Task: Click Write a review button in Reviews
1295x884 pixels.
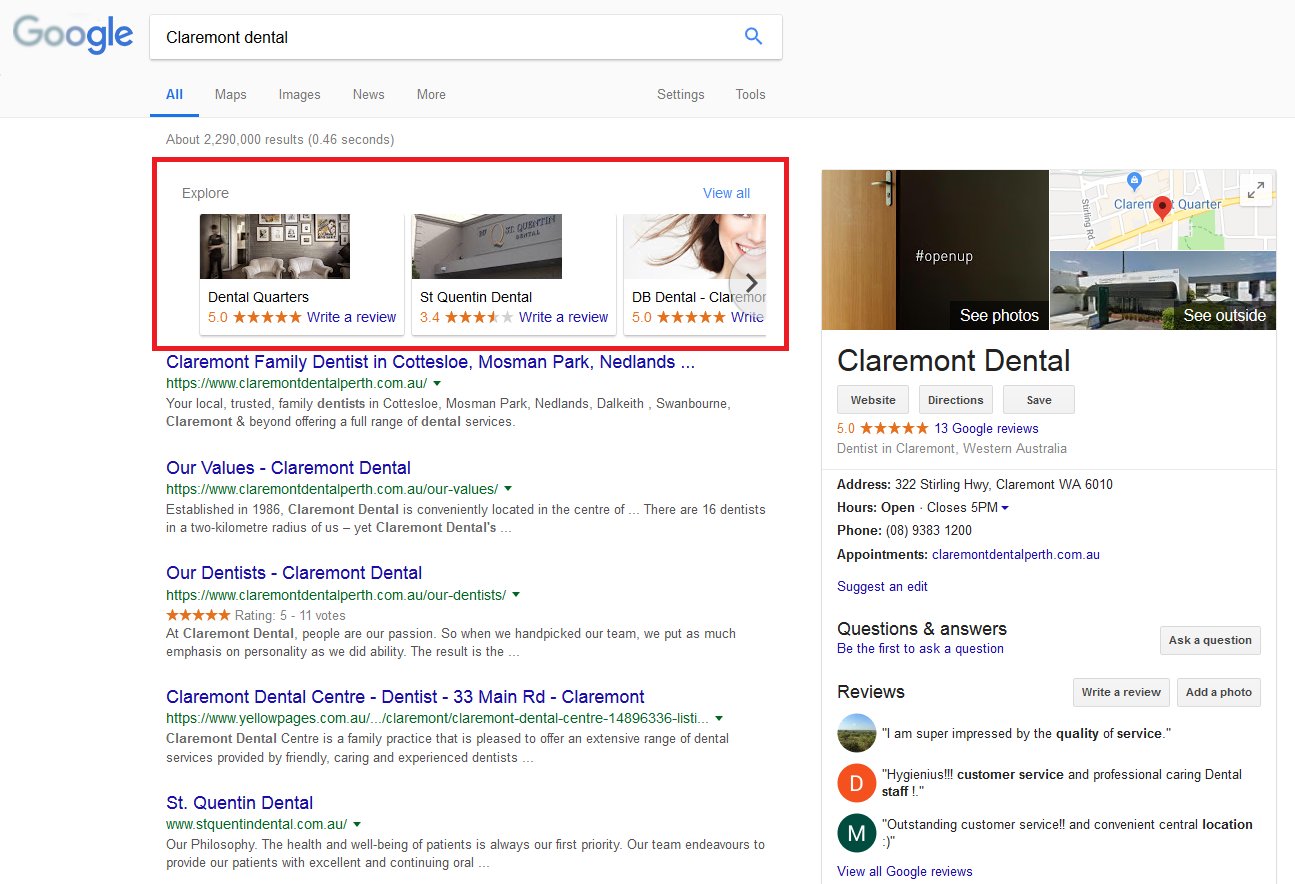Action: [x=1121, y=692]
